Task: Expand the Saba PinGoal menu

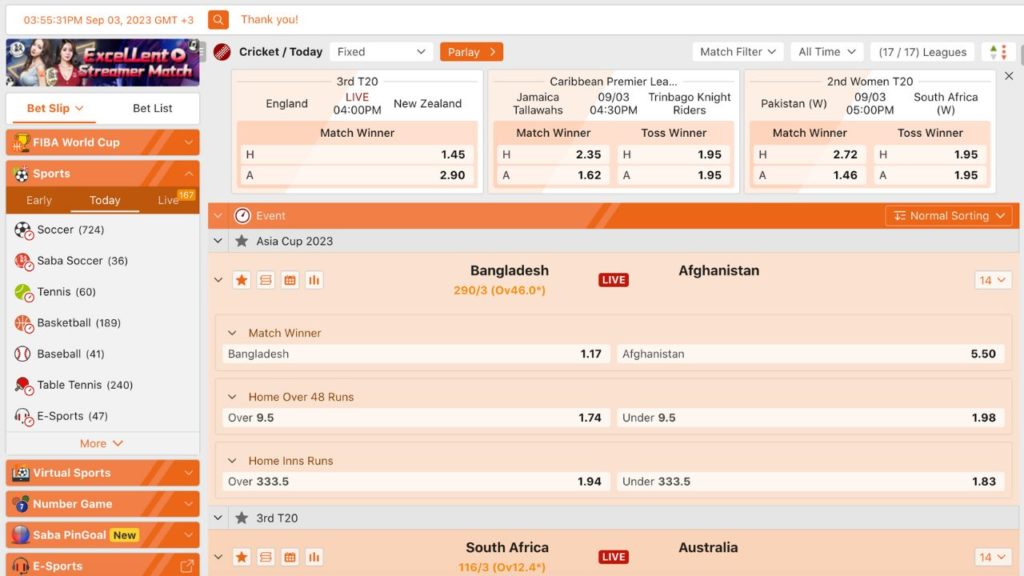Action: 103,535
